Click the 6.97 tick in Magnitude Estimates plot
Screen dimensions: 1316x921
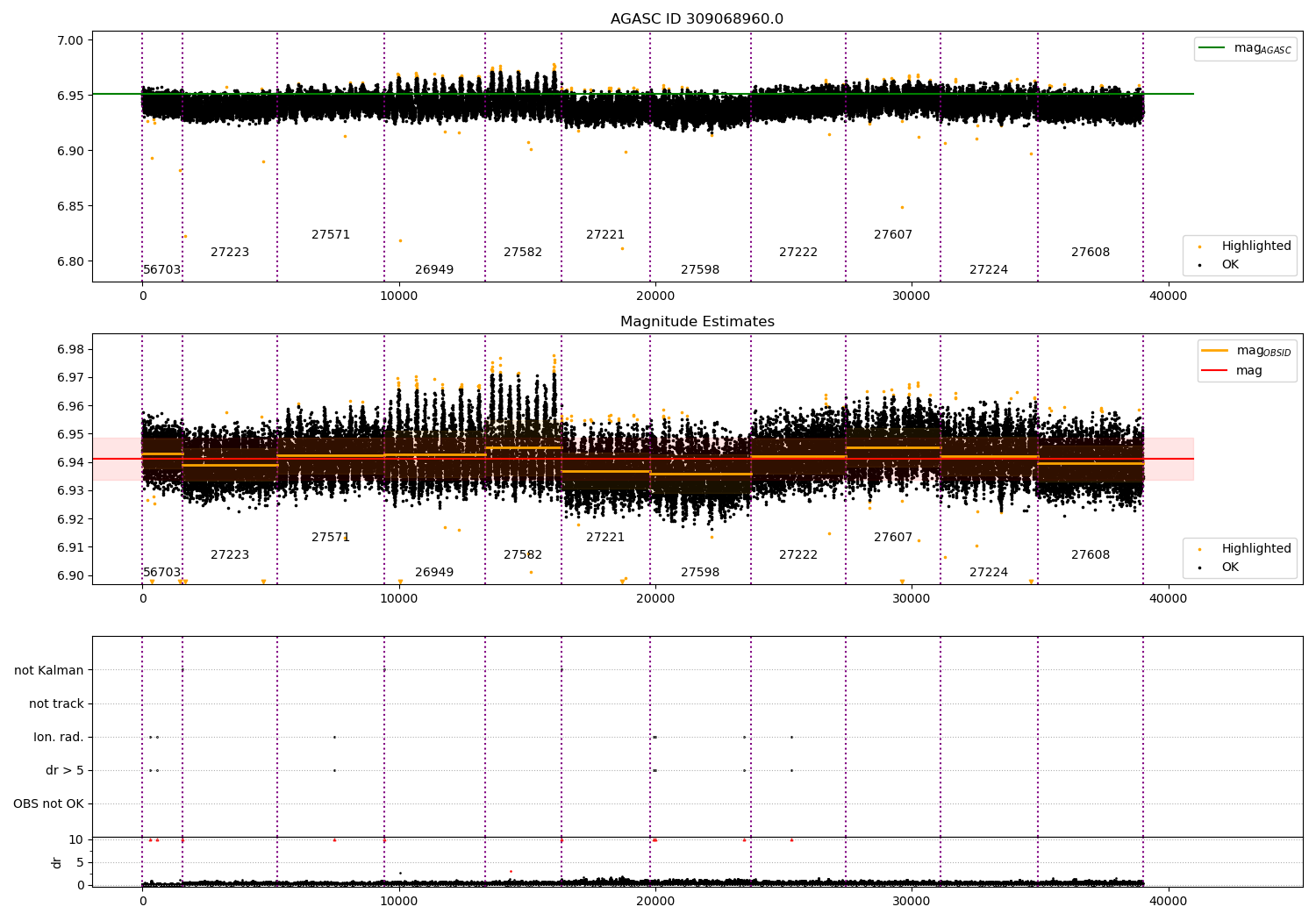tap(70, 377)
